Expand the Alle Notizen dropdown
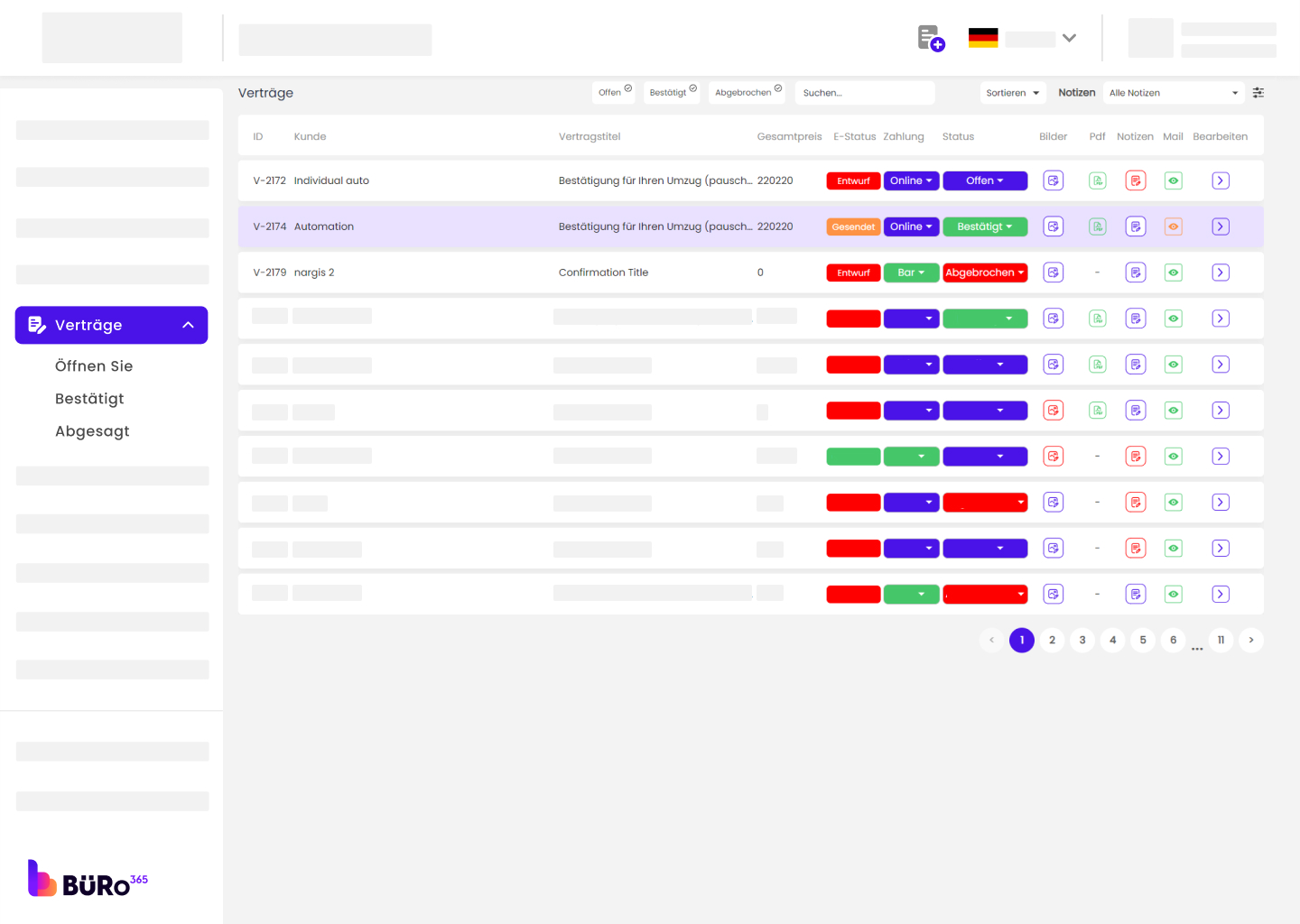Screen dimensions: 1300x924 tap(1173, 93)
